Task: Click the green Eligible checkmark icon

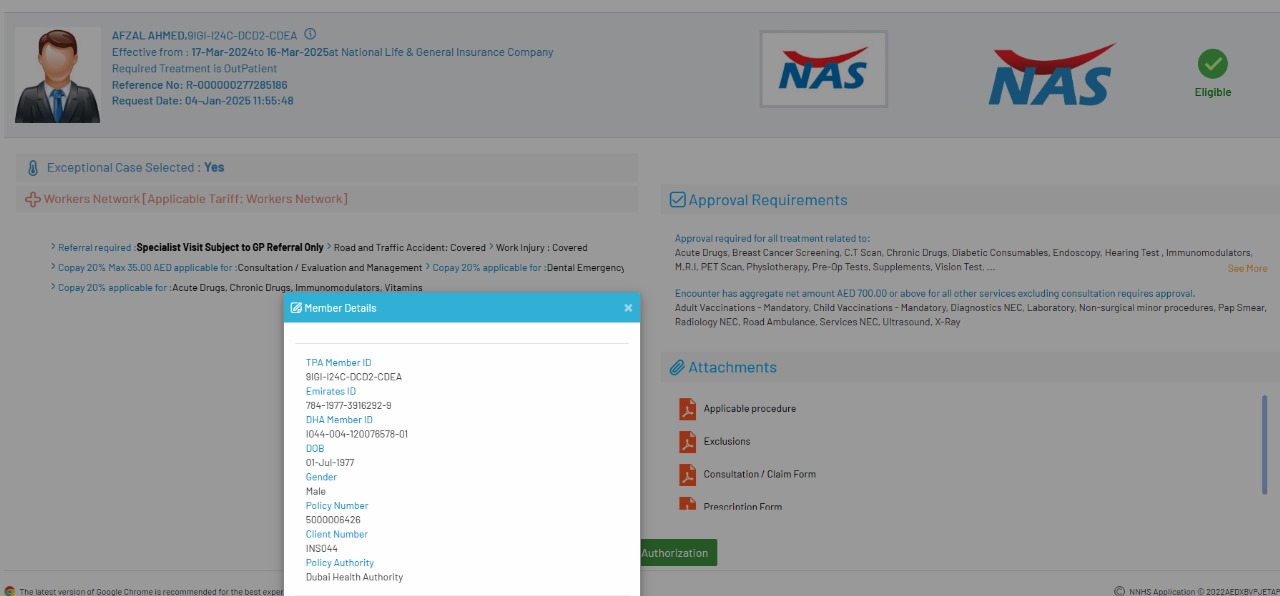Action: 1213,64
